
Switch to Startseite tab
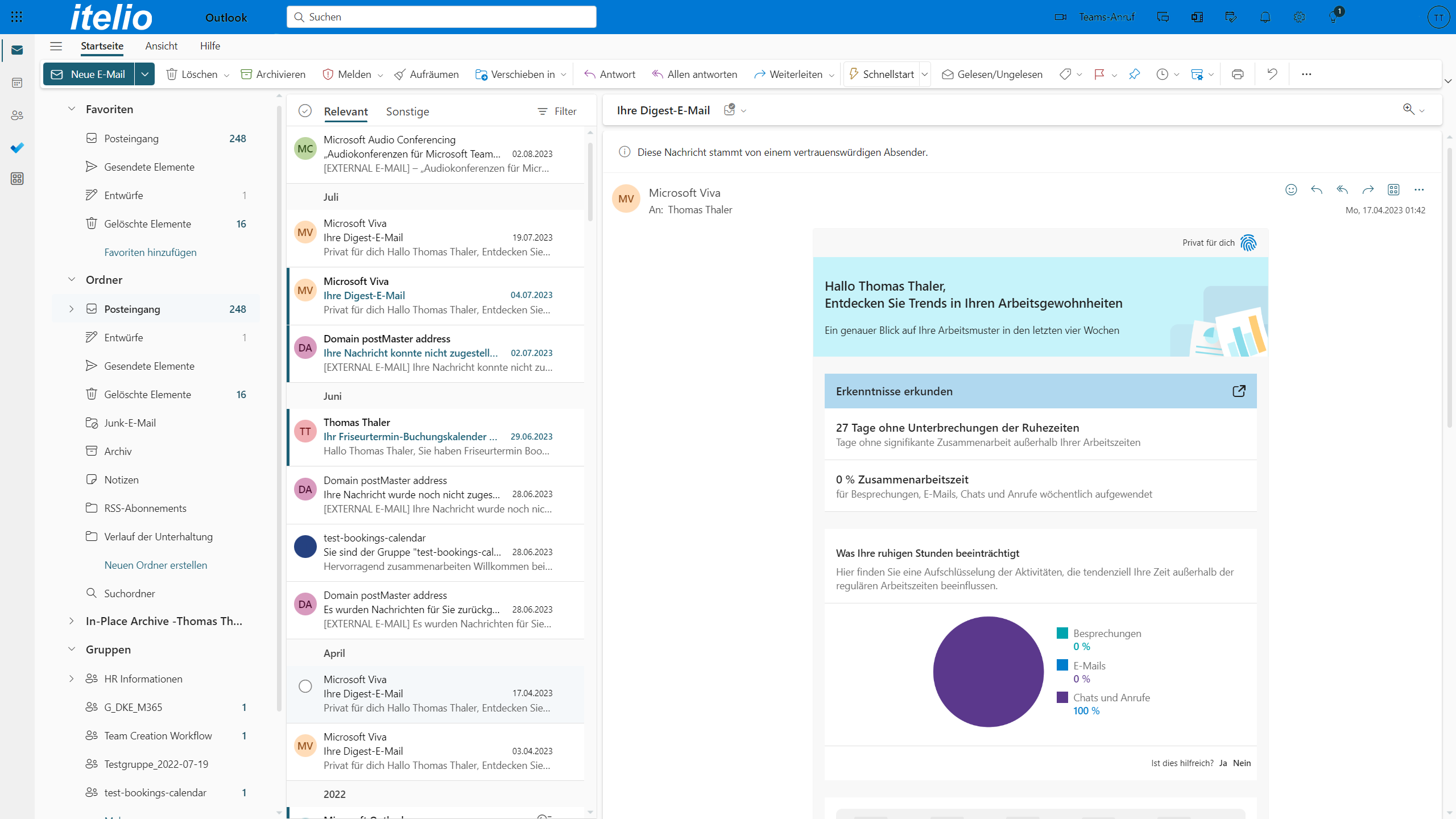[x=102, y=46]
